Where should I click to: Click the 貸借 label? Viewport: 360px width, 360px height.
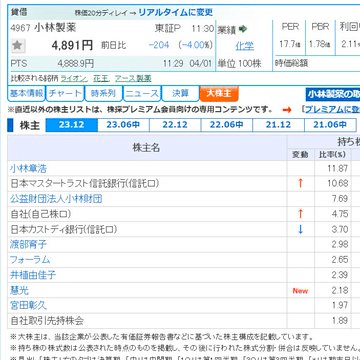pyautogui.click(x=19, y=12)
